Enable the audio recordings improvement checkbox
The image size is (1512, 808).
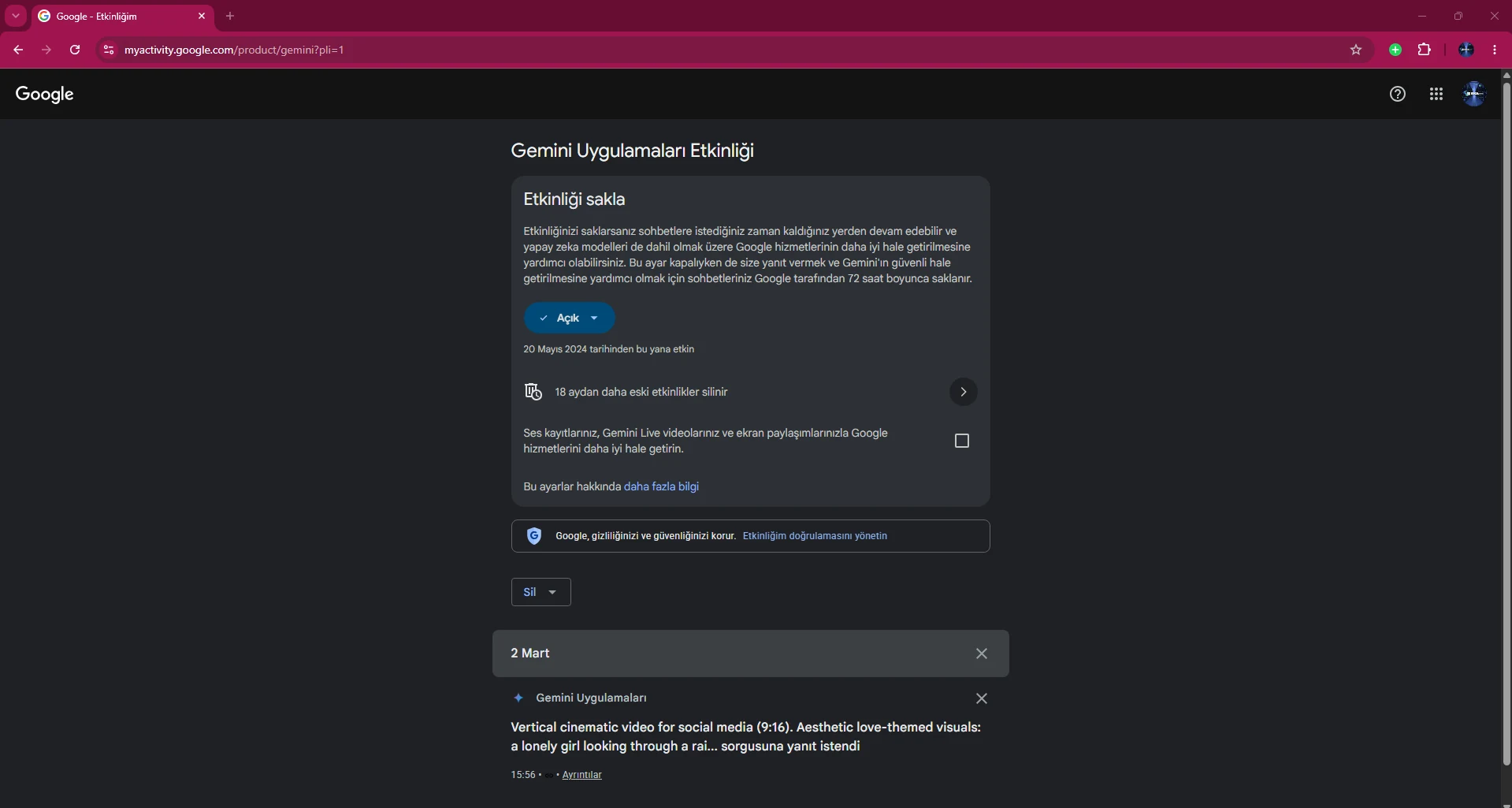[962, 441]
